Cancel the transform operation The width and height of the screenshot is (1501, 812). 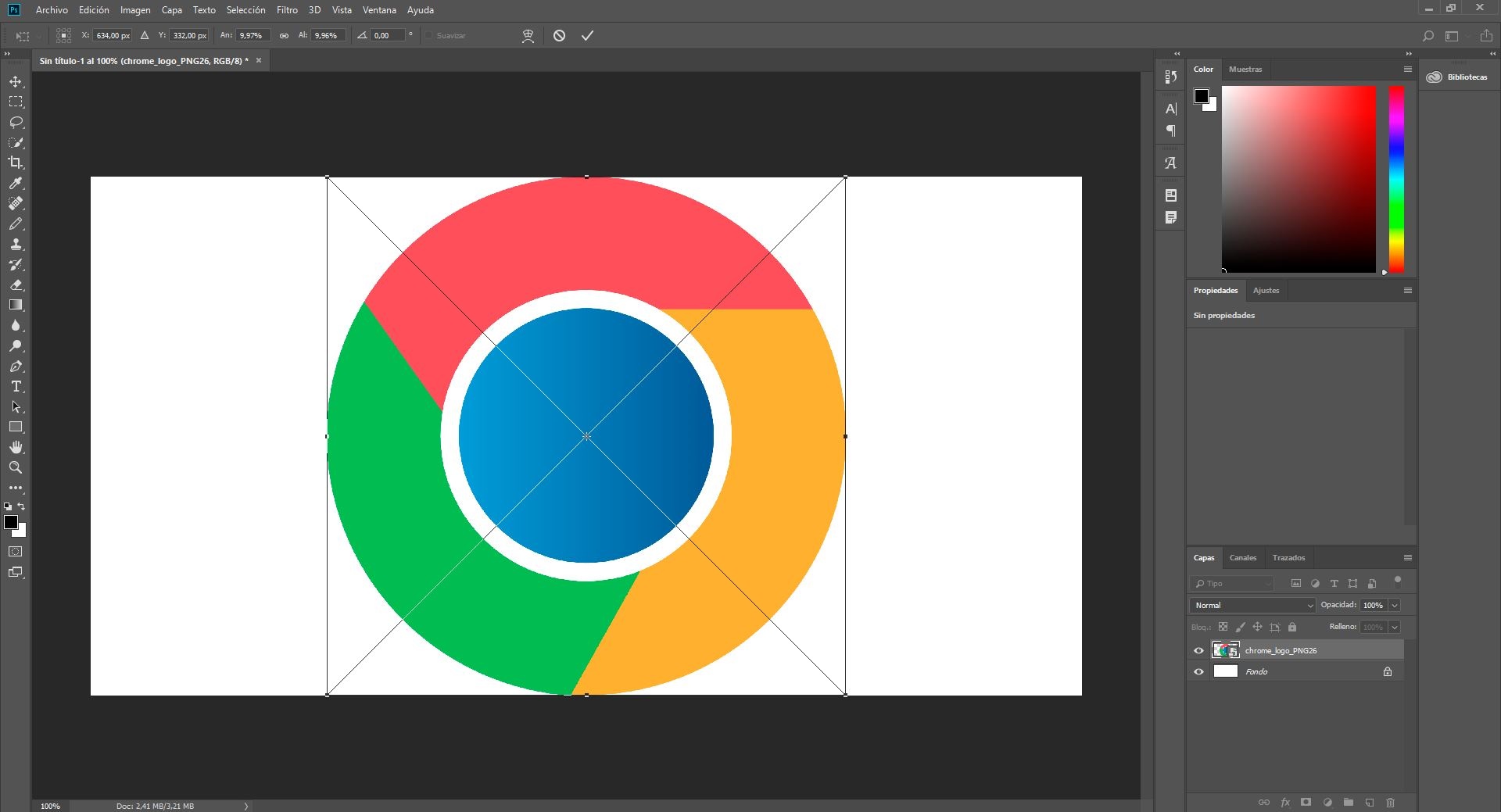(x=559, y=36)
